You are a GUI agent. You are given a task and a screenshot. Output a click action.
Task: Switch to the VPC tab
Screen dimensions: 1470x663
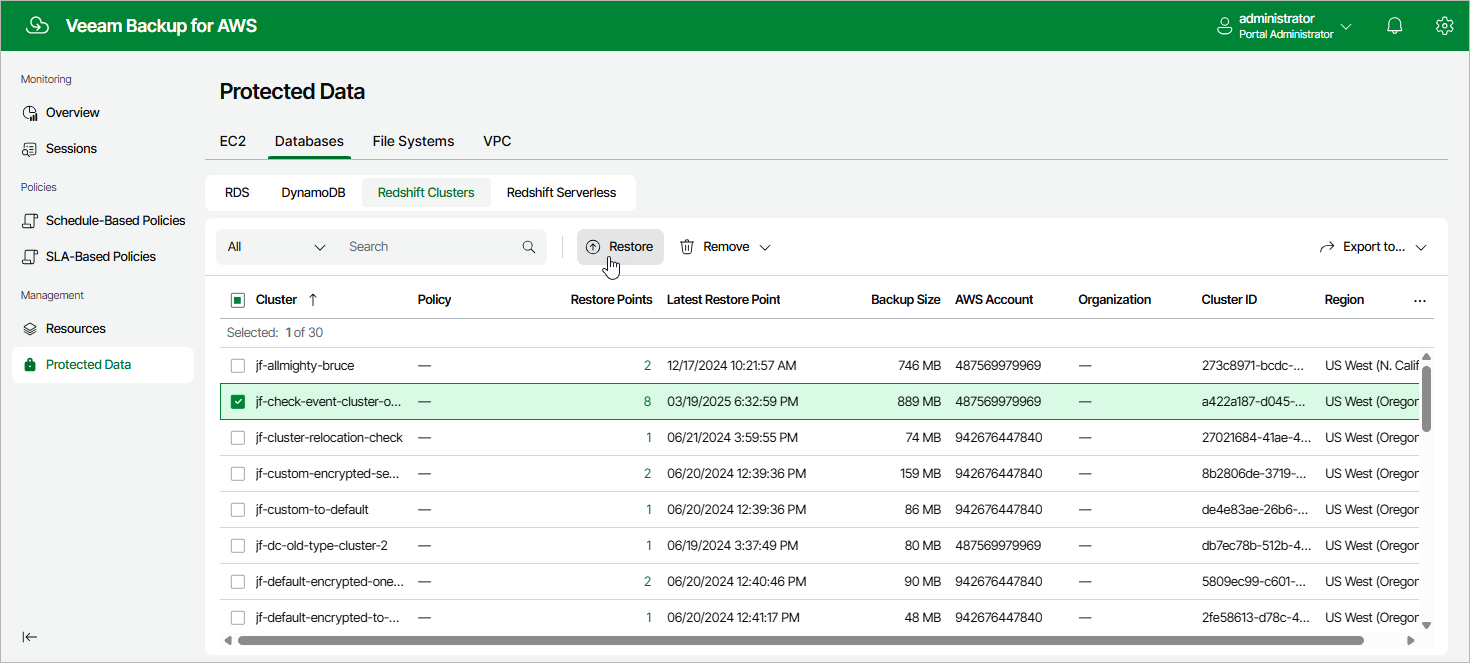(x=497, y=141)
